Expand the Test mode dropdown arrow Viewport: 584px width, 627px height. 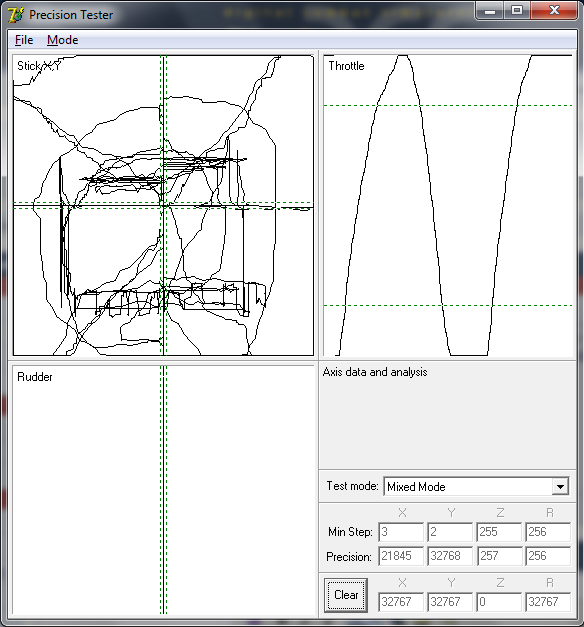[x=560, y=487]
